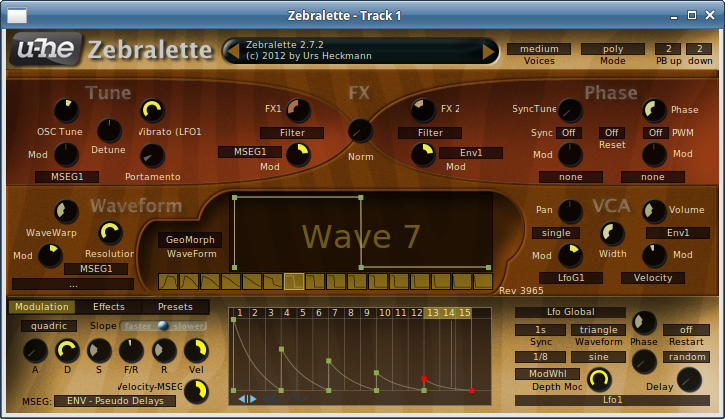Adjust the Slope faster/slower slider
The width and height of the screenshot is (725, 419).
tap(163, 326)
